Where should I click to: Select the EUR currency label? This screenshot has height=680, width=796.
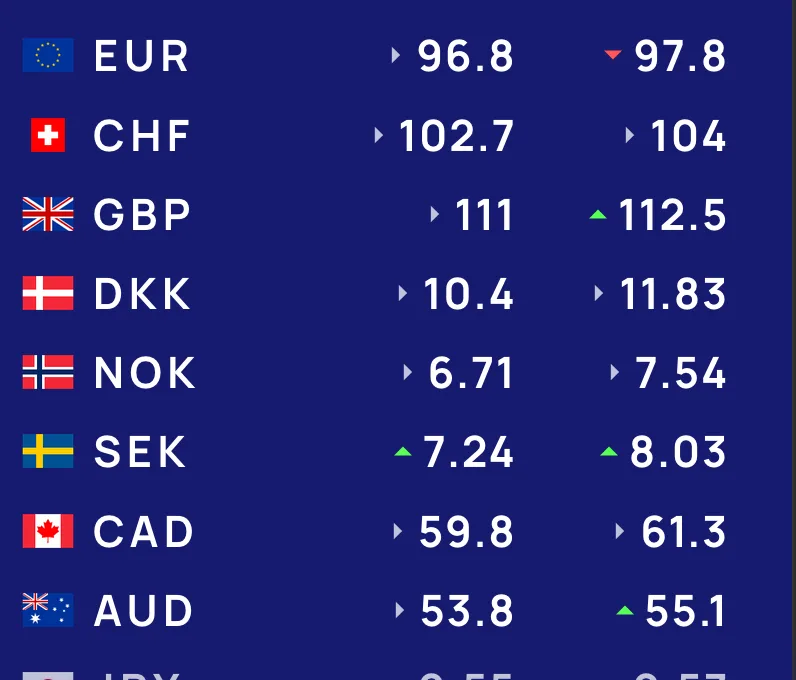point(141,56)
